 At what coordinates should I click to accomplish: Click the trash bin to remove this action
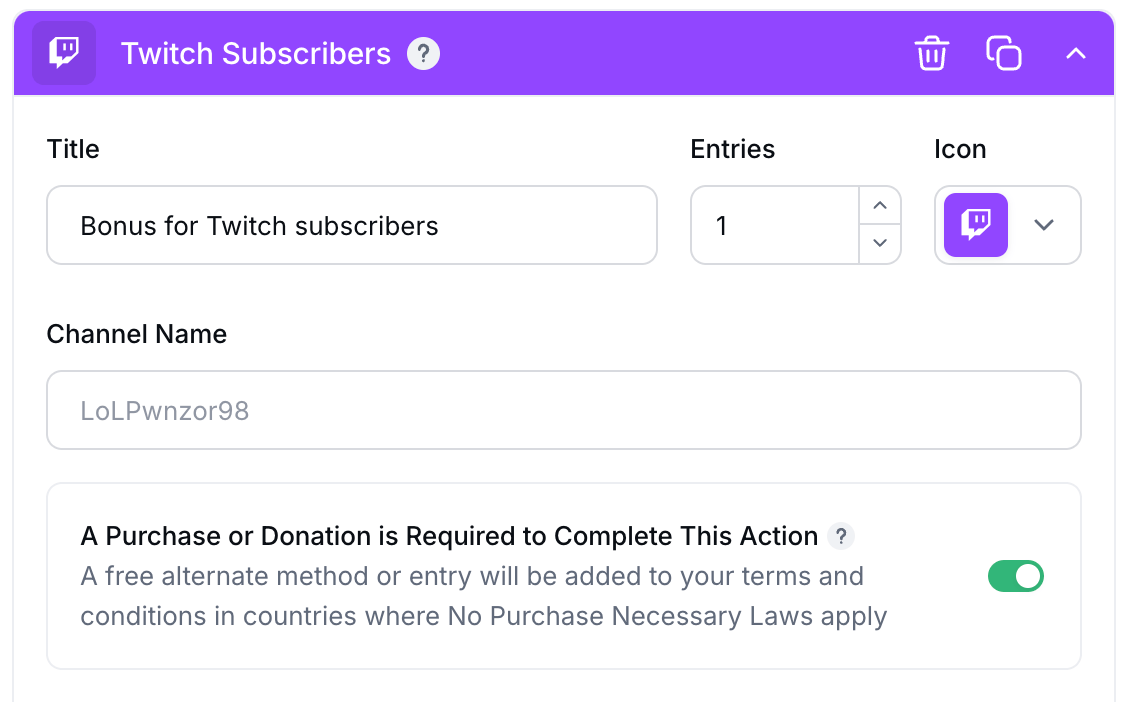point(931,53)
